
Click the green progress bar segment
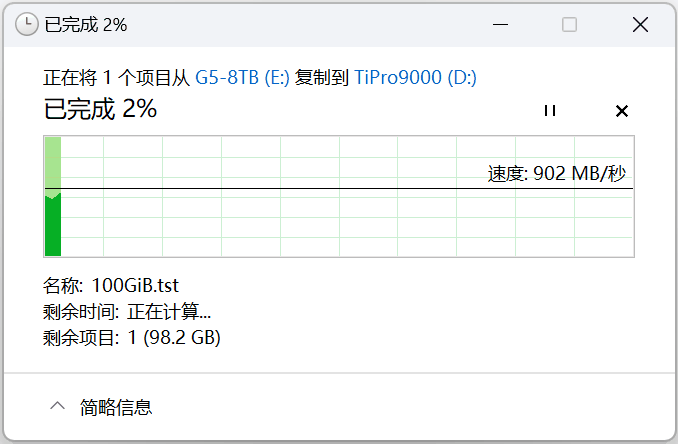[x=53, y=225]
